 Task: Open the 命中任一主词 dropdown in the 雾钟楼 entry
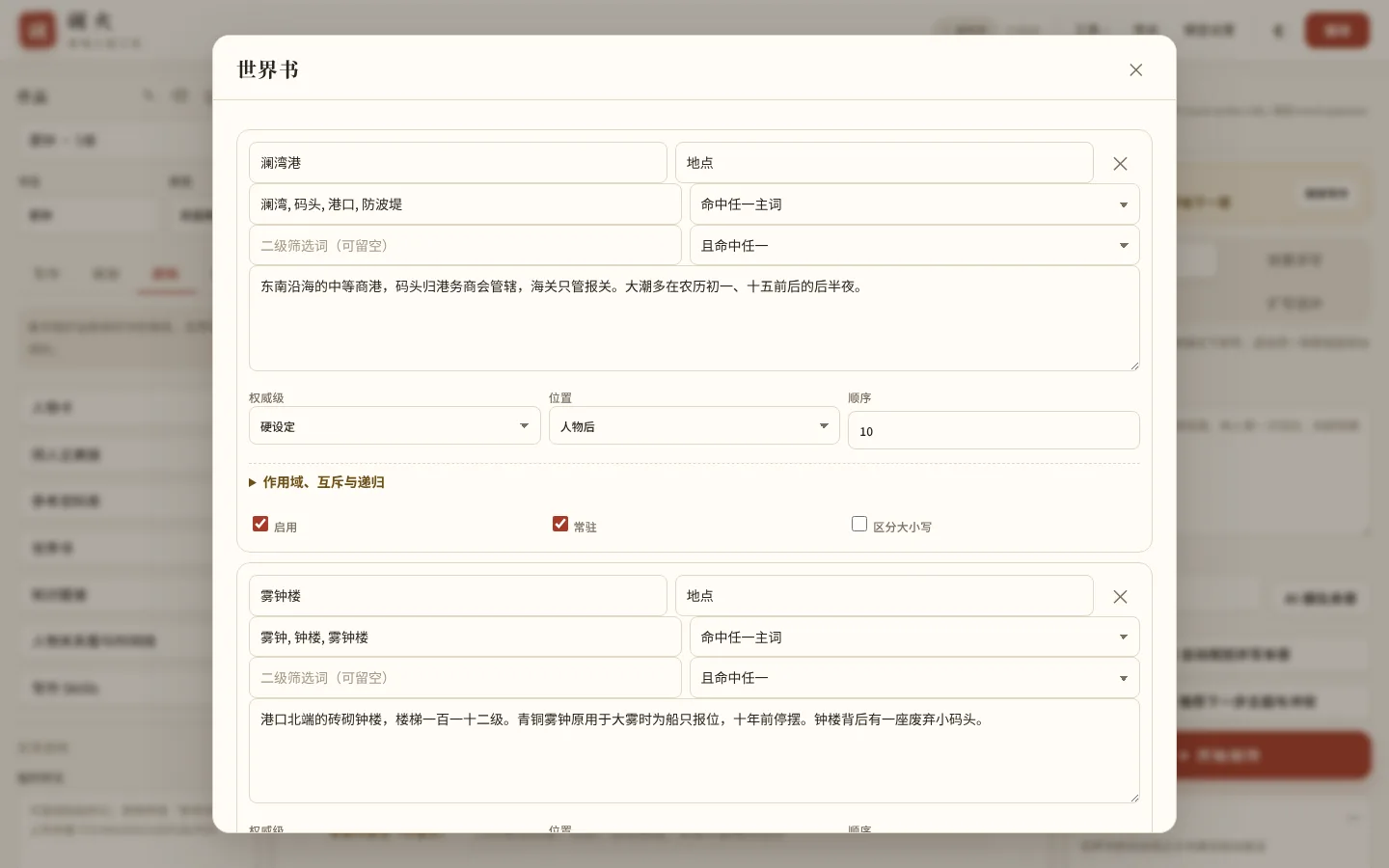pyautogui.click(x=914, y=637)
